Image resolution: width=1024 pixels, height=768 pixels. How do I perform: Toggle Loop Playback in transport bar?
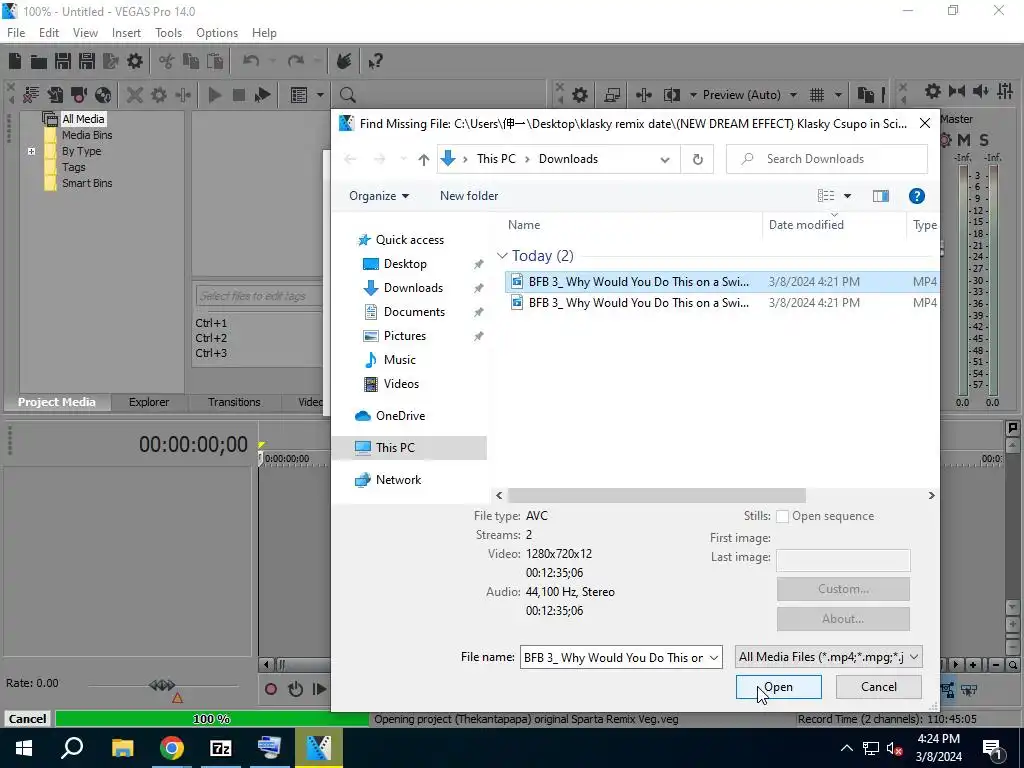tap(295, 689)
